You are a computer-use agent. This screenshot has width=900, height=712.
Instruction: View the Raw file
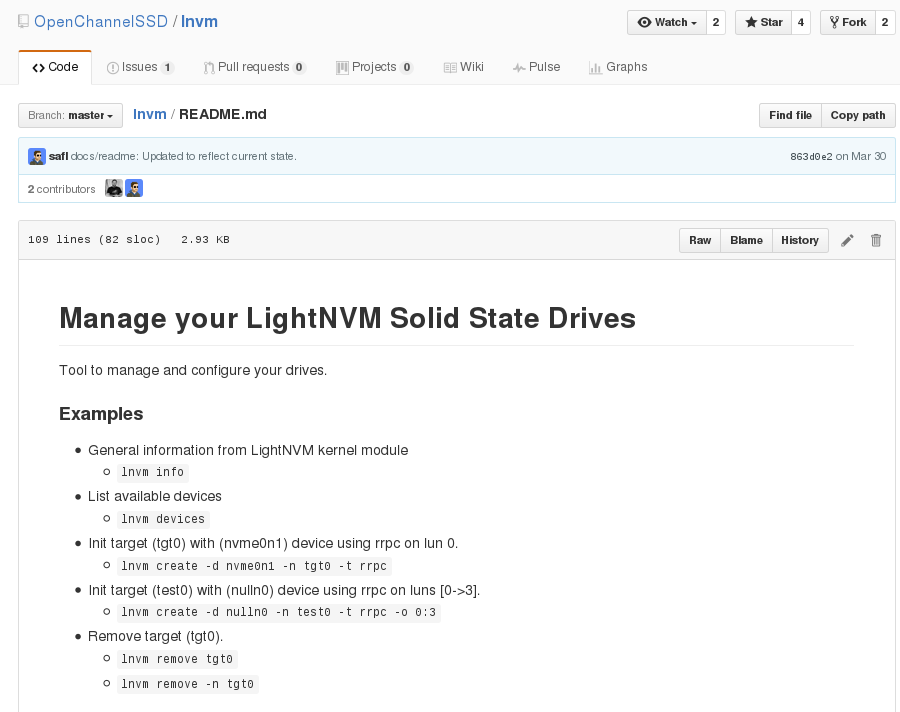click(700, 241)
